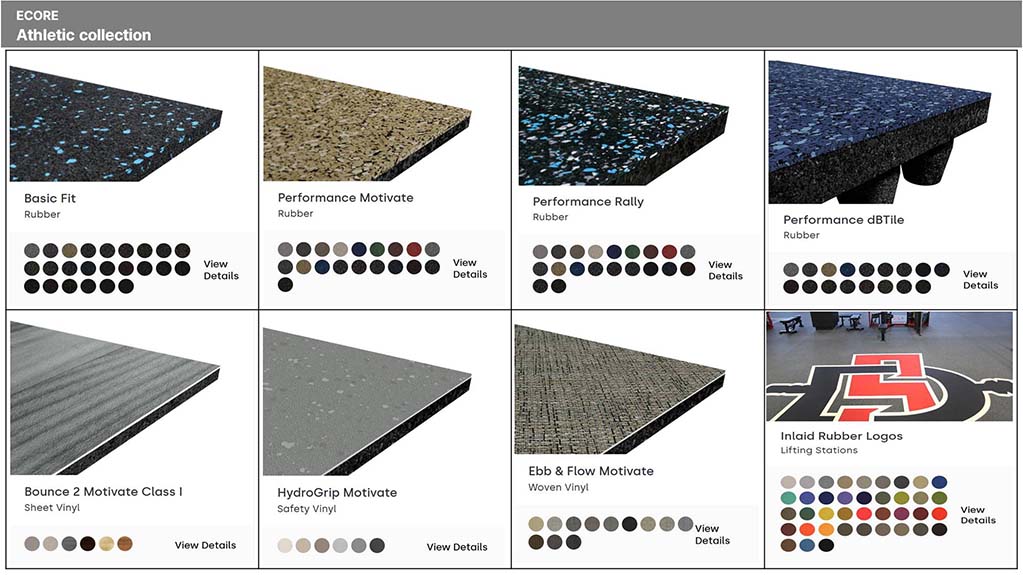
Task: Open View Details for Performance Motivate
Action: (470, 268)
